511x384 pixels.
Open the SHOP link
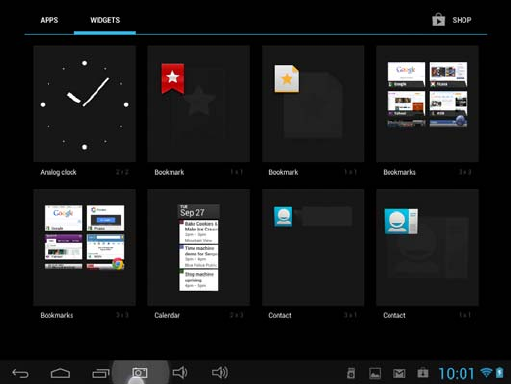point(462,20)
